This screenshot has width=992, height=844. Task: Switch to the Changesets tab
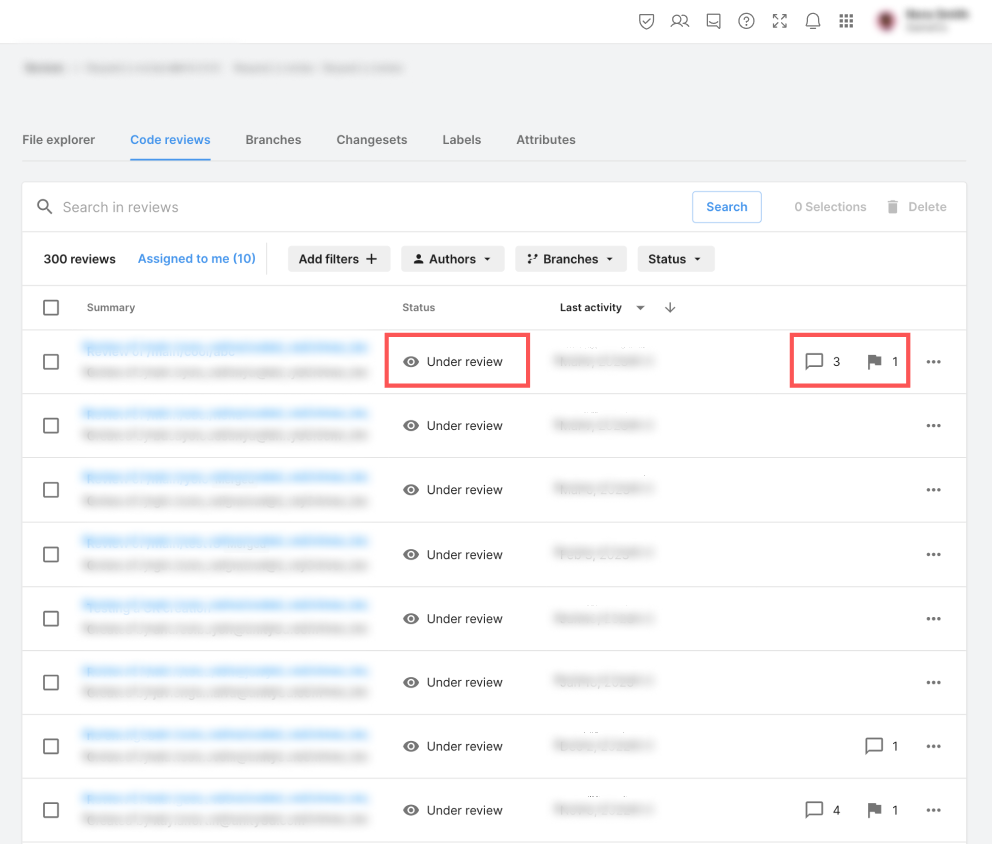tap(371, 140)
